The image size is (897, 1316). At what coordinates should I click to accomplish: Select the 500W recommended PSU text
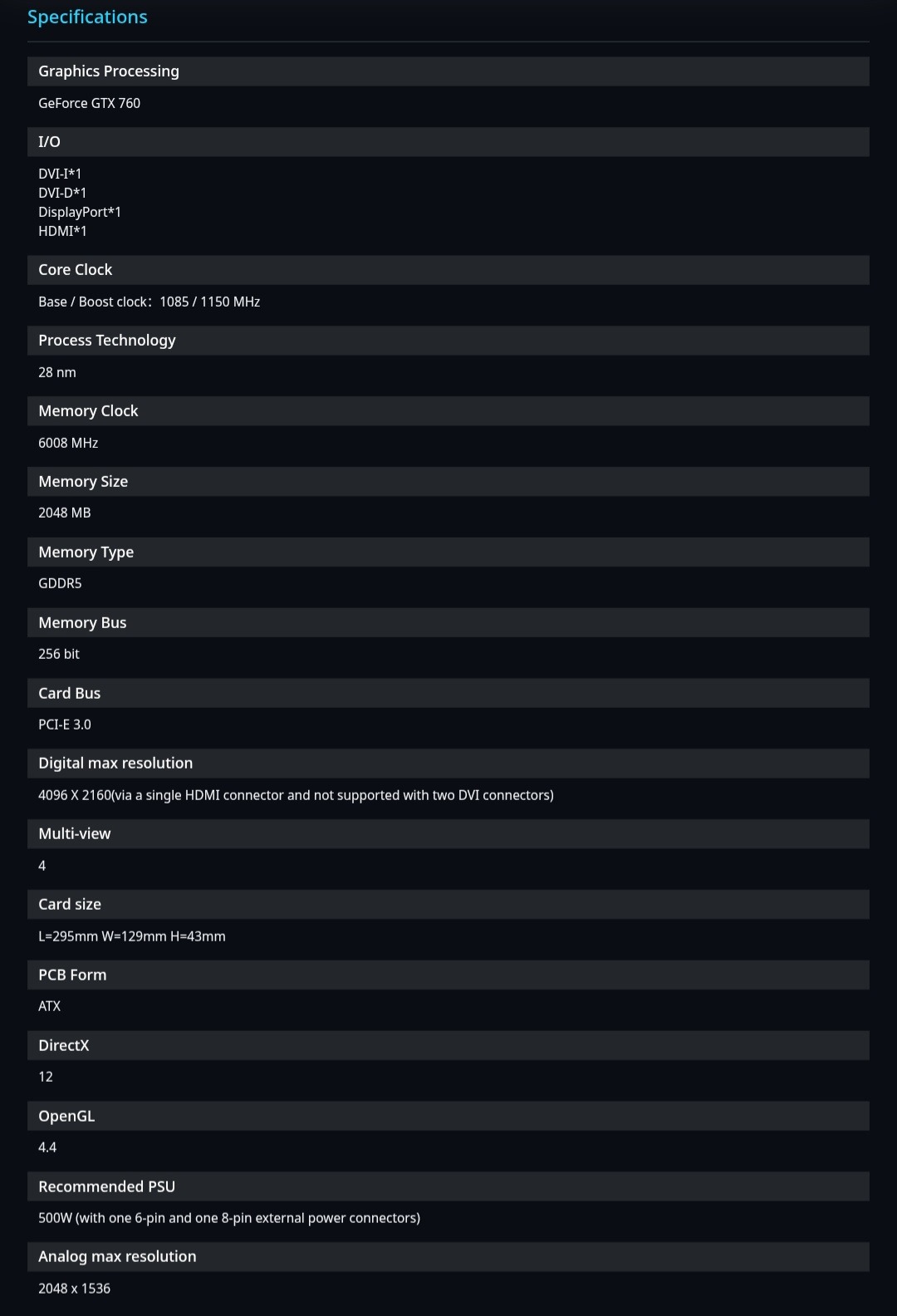[229, 1218]
